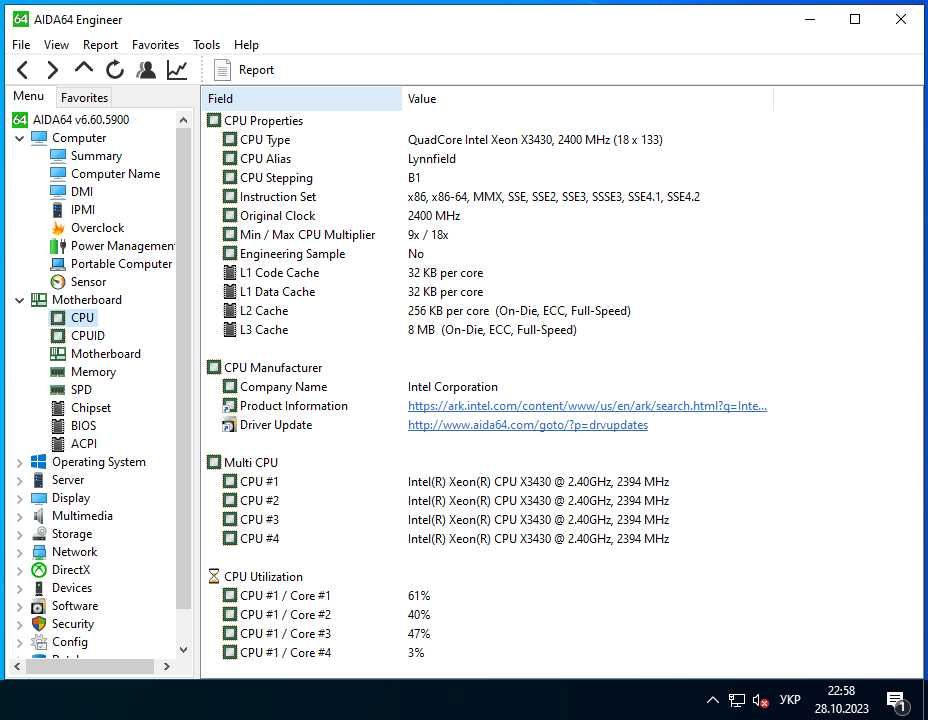928x720 pixels.
Task: Refresh the page with the circular arrow icon
Action: click(115, 70)
